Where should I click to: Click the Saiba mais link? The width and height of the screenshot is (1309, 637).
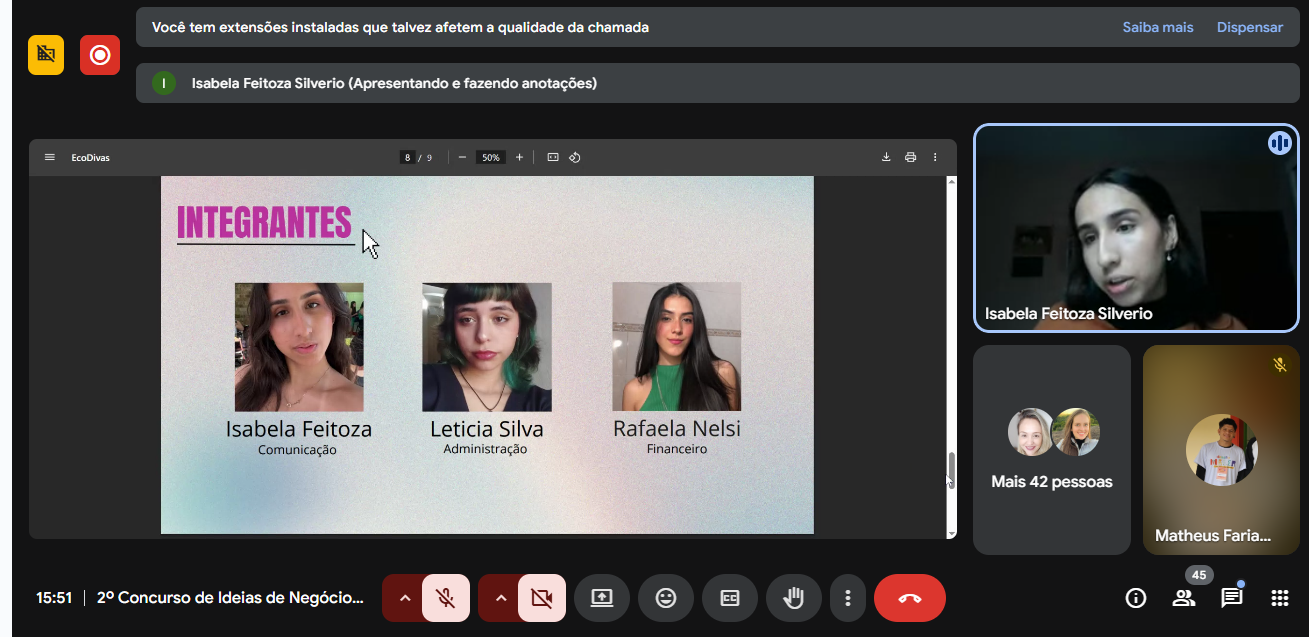click(1158, 27)
